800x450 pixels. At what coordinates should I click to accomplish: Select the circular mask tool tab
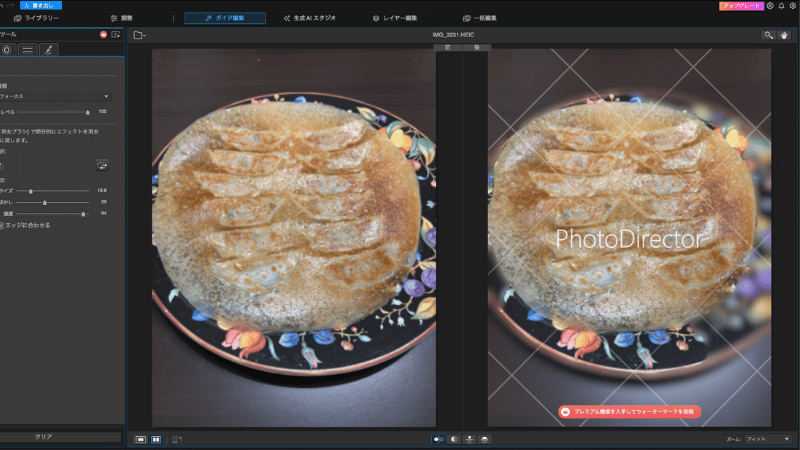[7, 49]
